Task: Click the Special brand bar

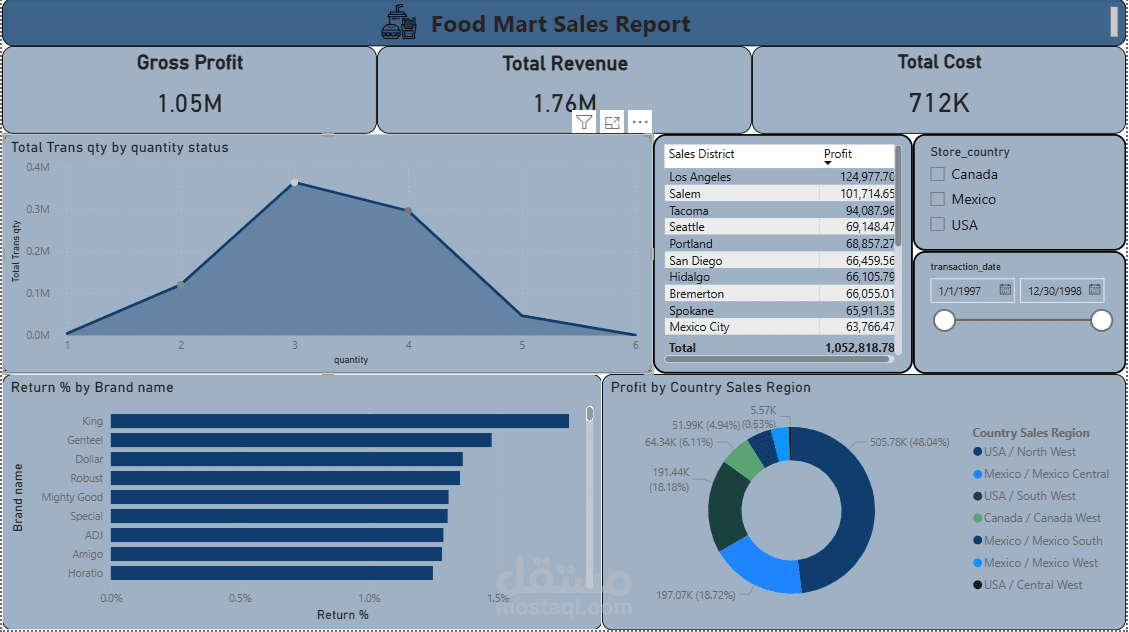Action: (279, 516)
